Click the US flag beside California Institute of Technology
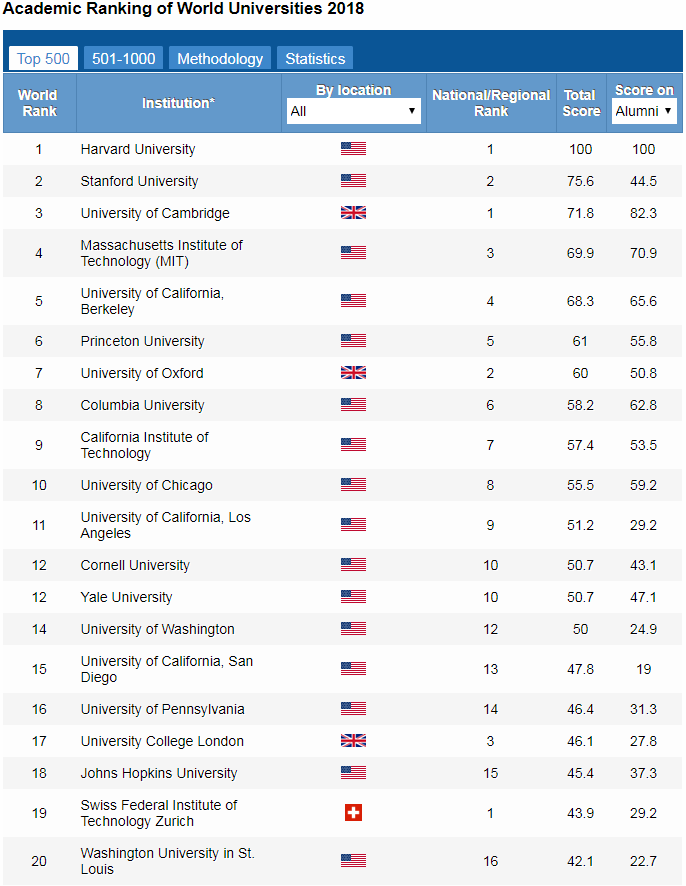The image size is (686, 886). pyautogui.click(x=353, y=445)
